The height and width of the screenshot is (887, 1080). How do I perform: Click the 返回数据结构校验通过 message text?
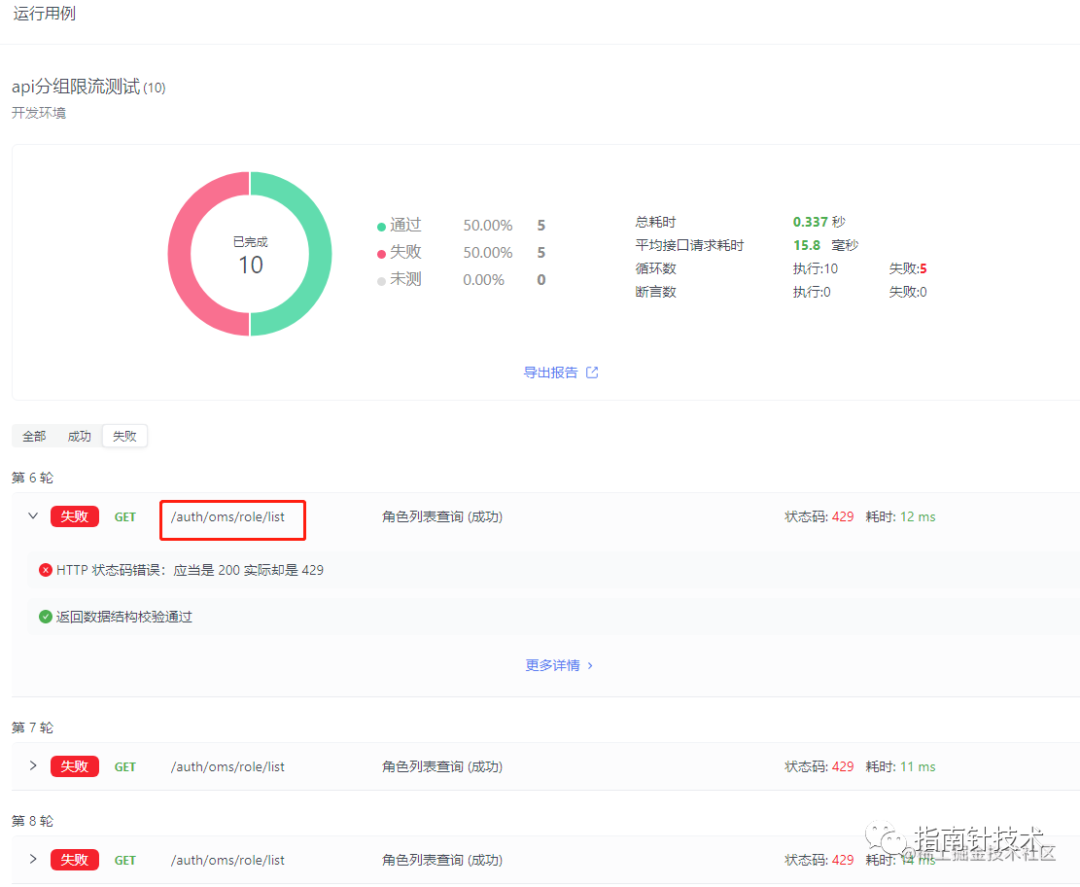click(x=124, y=617)
